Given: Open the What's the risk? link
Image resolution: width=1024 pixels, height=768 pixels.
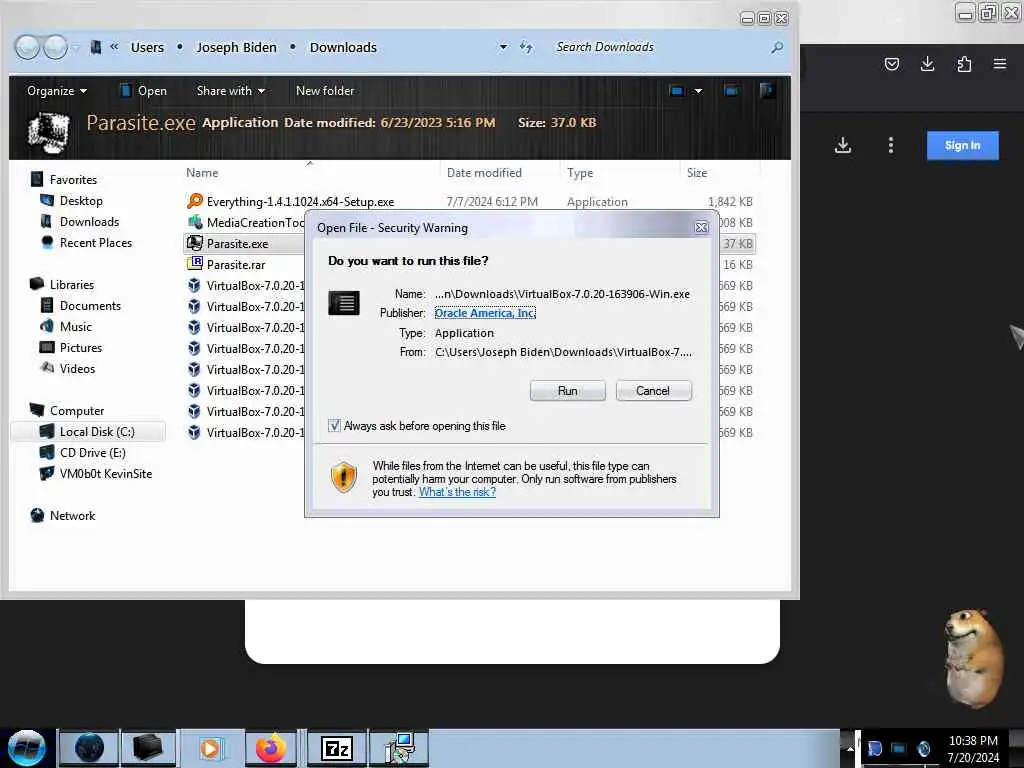Looking at the screenshot, I should coord(457,492).
